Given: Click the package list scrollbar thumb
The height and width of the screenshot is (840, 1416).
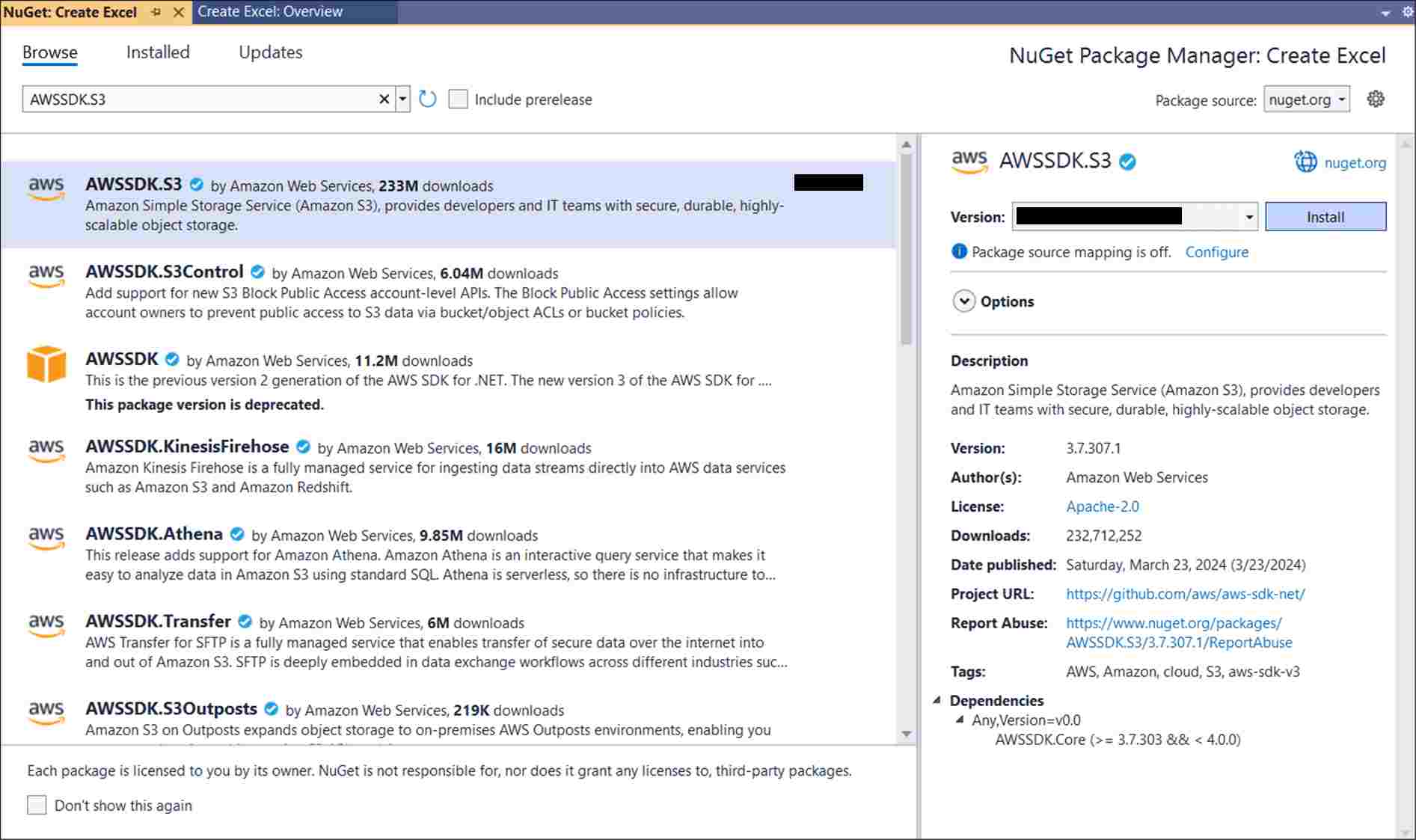Looking at the screenshot, I should click(x=906, y=247).
